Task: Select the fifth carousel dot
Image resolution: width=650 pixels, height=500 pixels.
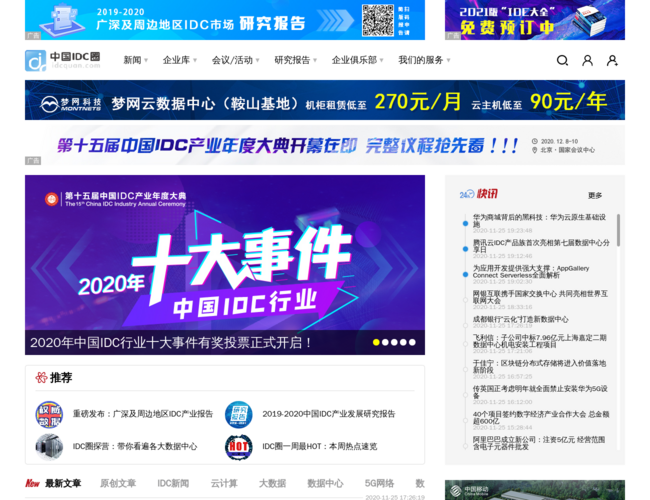Action: tap(412, 342)
